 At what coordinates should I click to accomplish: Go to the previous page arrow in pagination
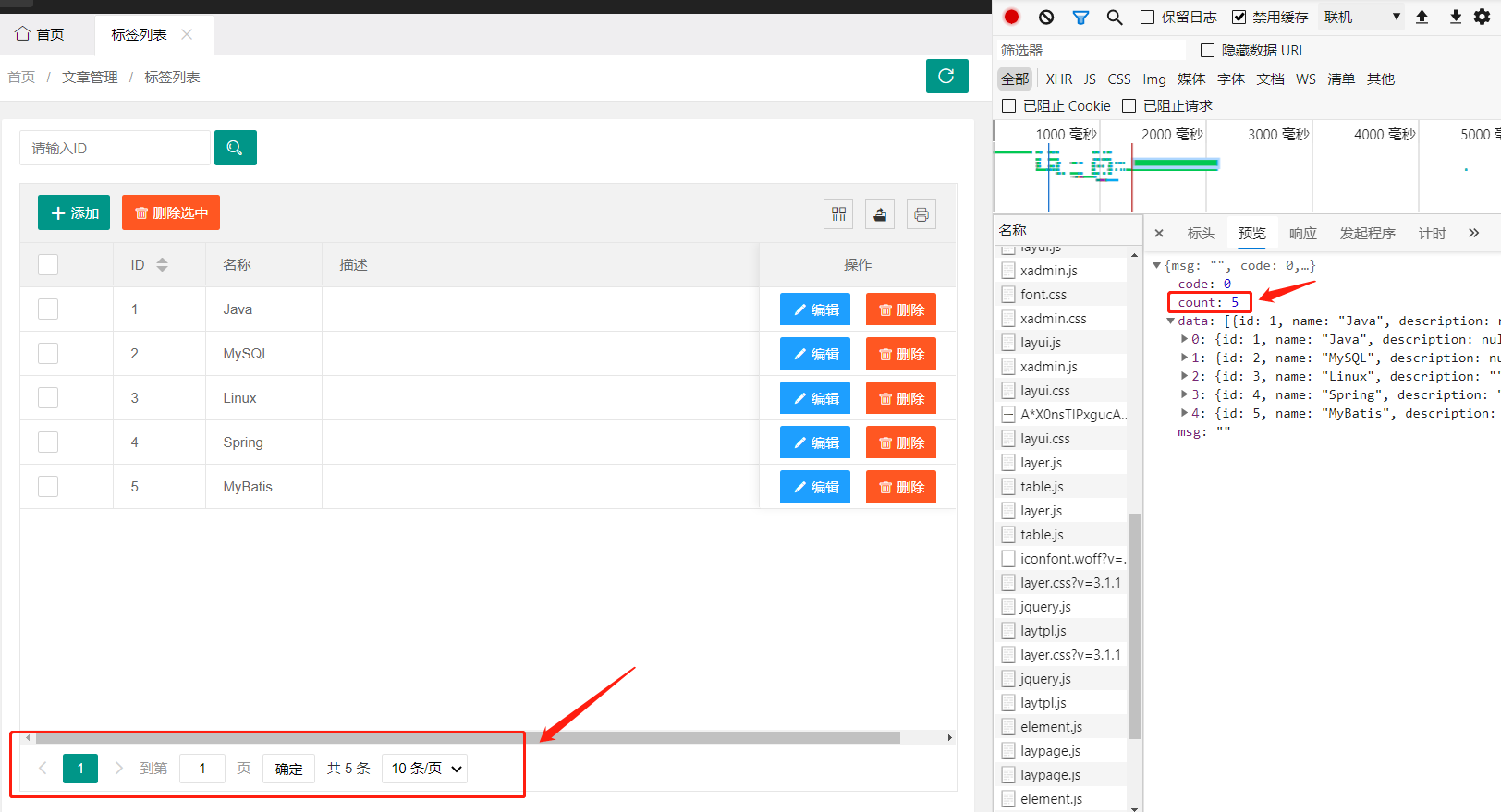tap(43, 768)
